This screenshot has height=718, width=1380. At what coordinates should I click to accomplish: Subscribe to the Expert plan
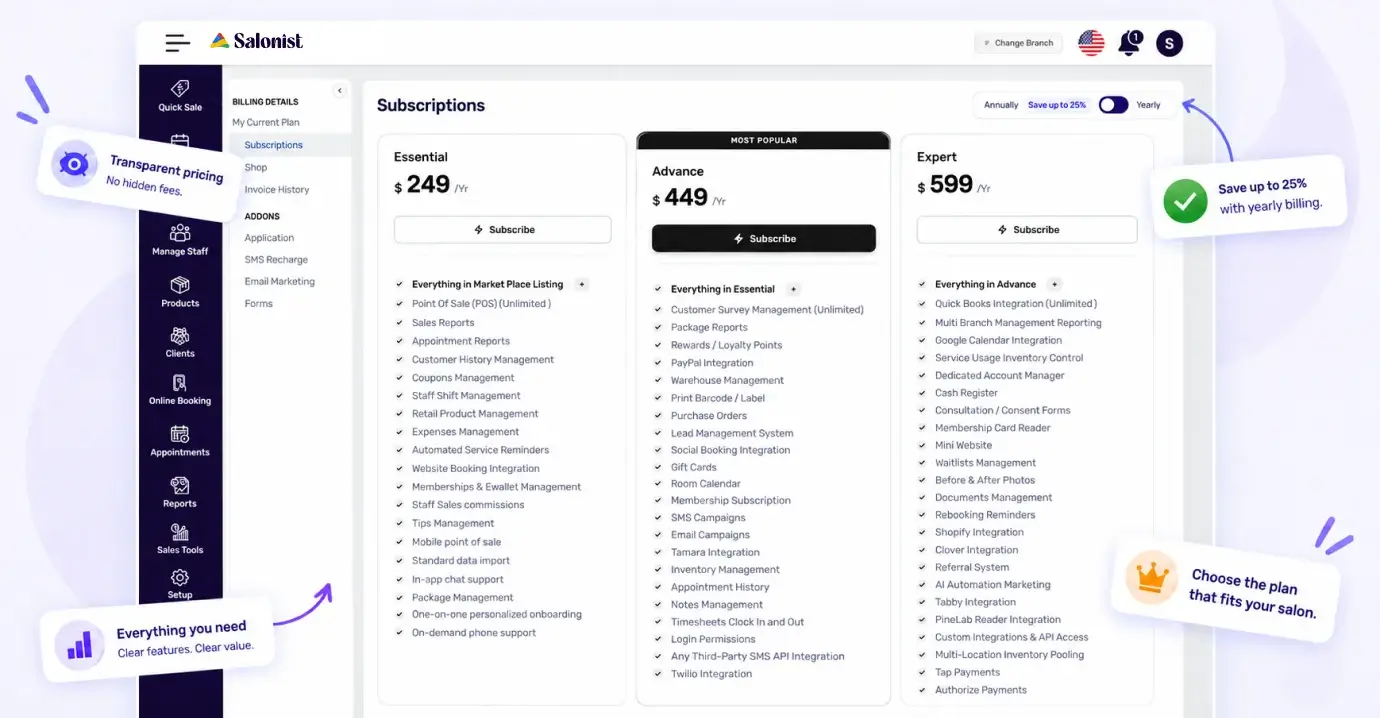(1027, 229)
